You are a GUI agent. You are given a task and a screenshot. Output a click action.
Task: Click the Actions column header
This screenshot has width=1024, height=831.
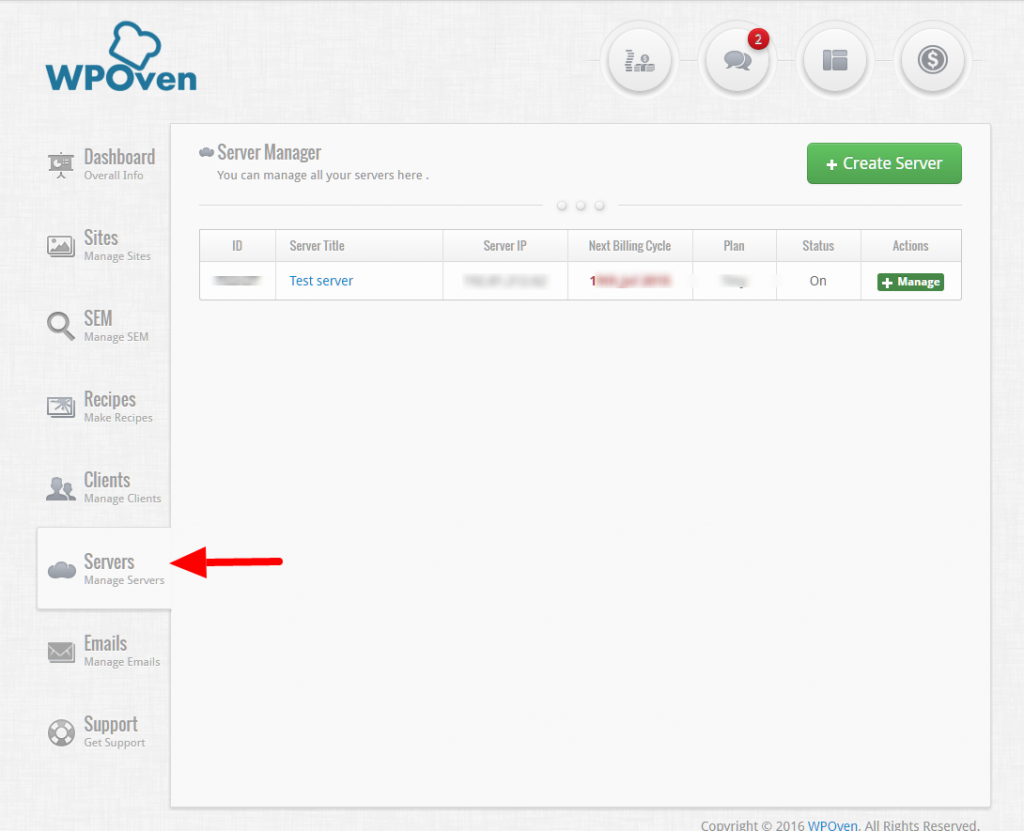pyautogui.click(x=910, y=246)
